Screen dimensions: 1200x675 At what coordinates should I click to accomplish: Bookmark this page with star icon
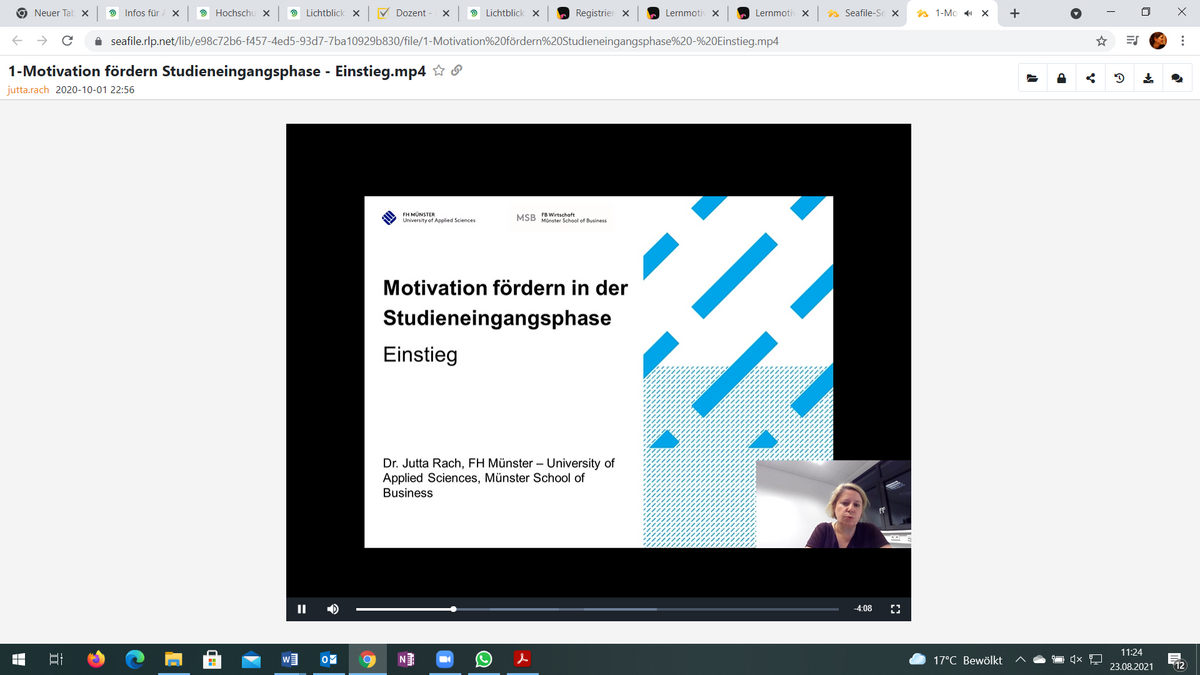click(1101, 41)
